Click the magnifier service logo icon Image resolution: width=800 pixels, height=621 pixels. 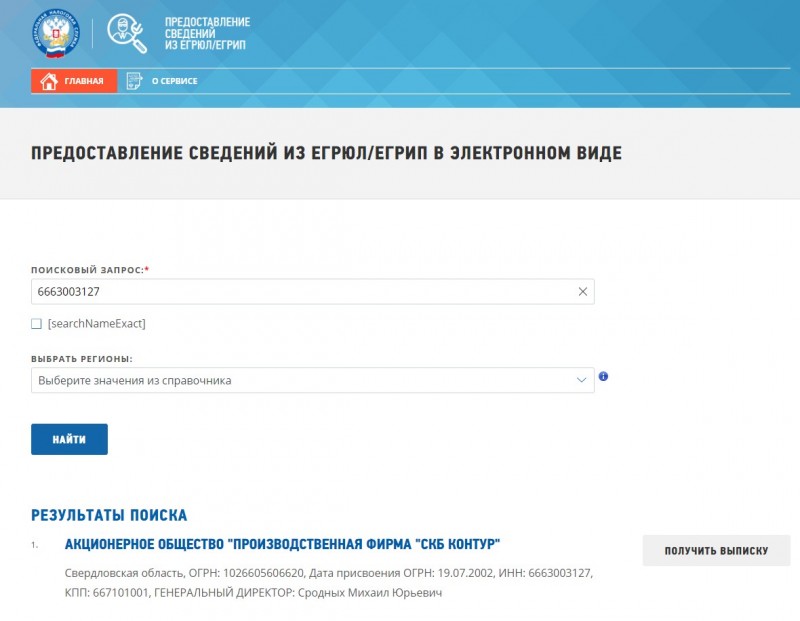click(x=127, y=33)
